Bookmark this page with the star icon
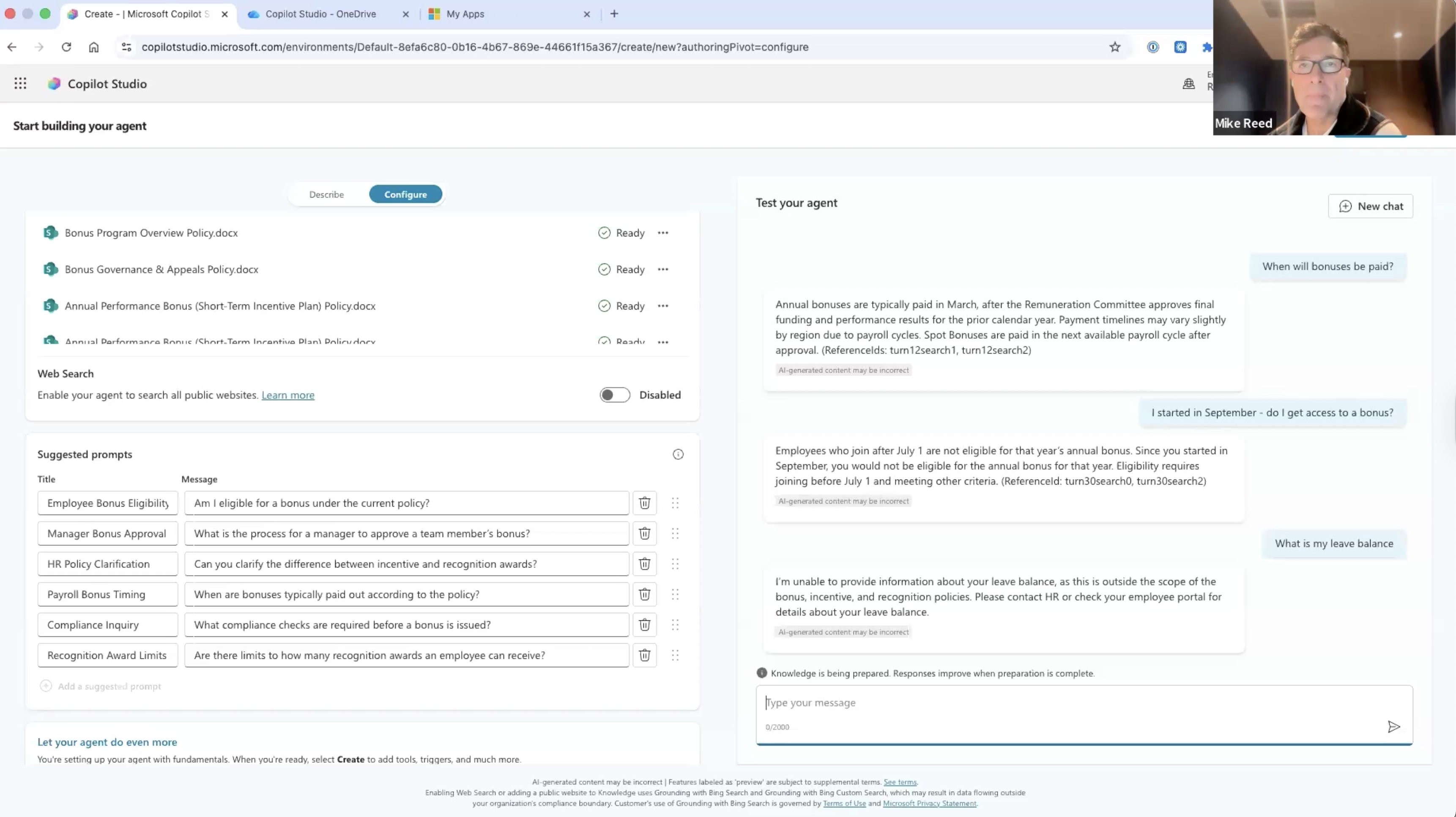Screen dimensions: 1456x817 (x=1114, y=47)
